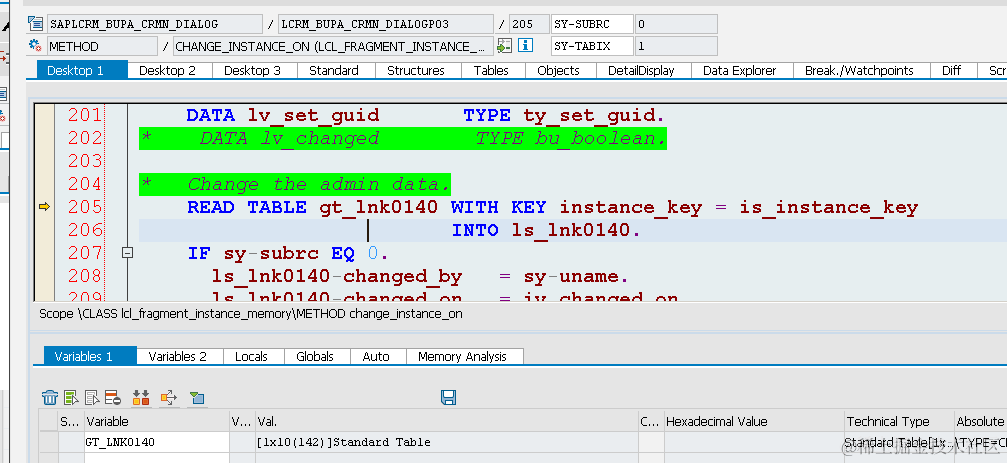The image size is (1007, 463).
Task: Click lv_set_guid on line 201
Action: 314,116
